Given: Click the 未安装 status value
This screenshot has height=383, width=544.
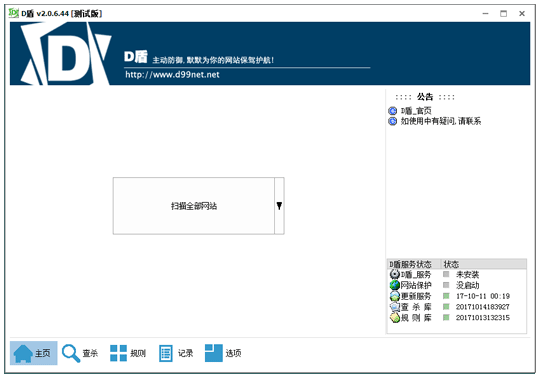Looking at the screenshot, I should (467, 275).
